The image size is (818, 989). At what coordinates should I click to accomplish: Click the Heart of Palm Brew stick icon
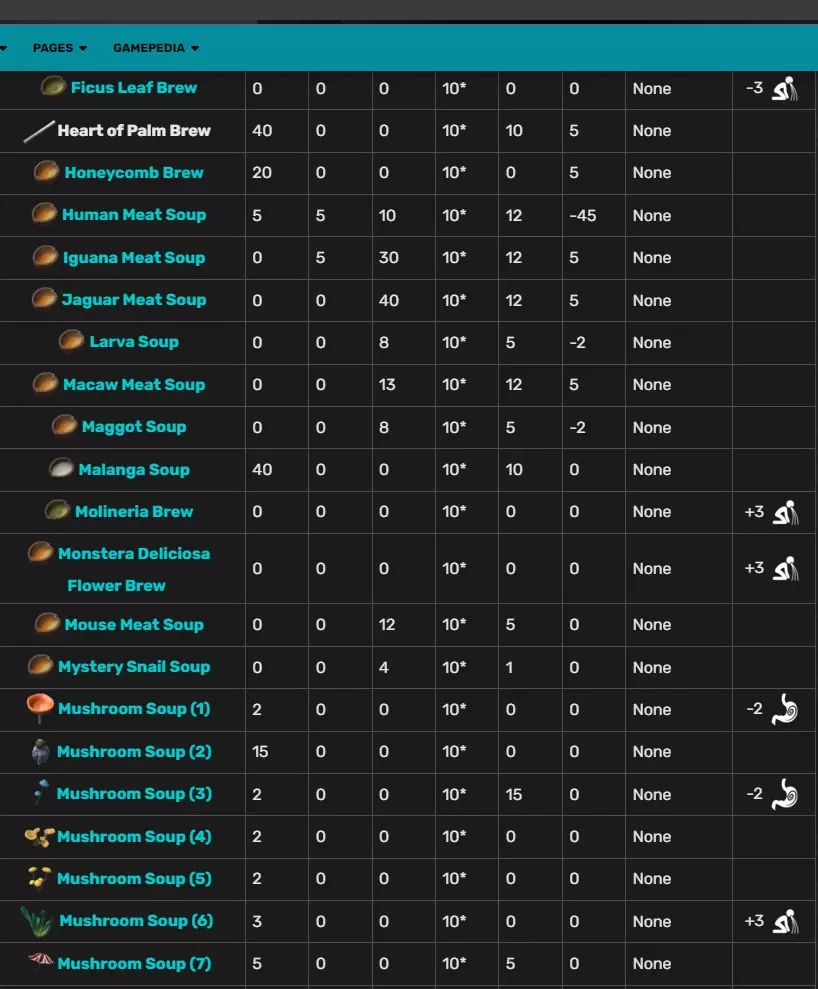(39, 131)
